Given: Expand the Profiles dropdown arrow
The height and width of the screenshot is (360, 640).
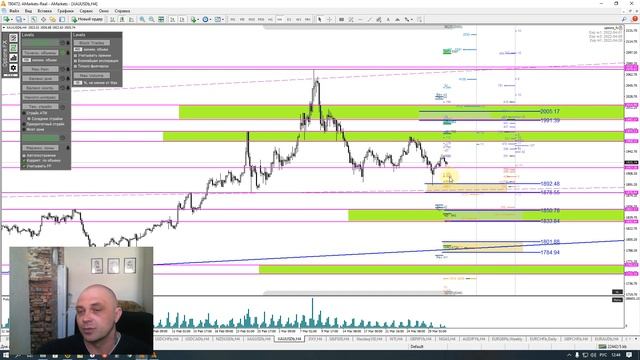Looking at the screenshot, I should pyautogui.click(x=24, y=19).
